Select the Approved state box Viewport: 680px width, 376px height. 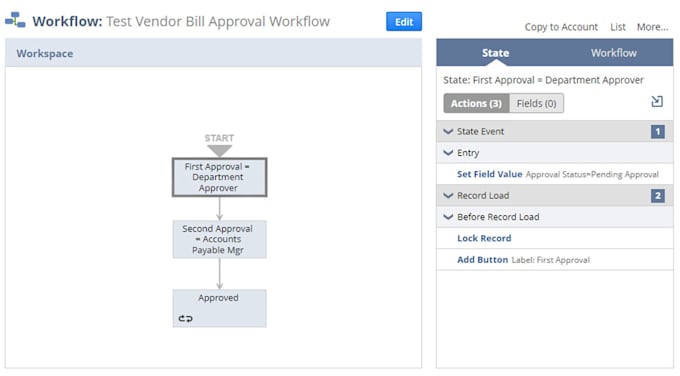[219, 308]
